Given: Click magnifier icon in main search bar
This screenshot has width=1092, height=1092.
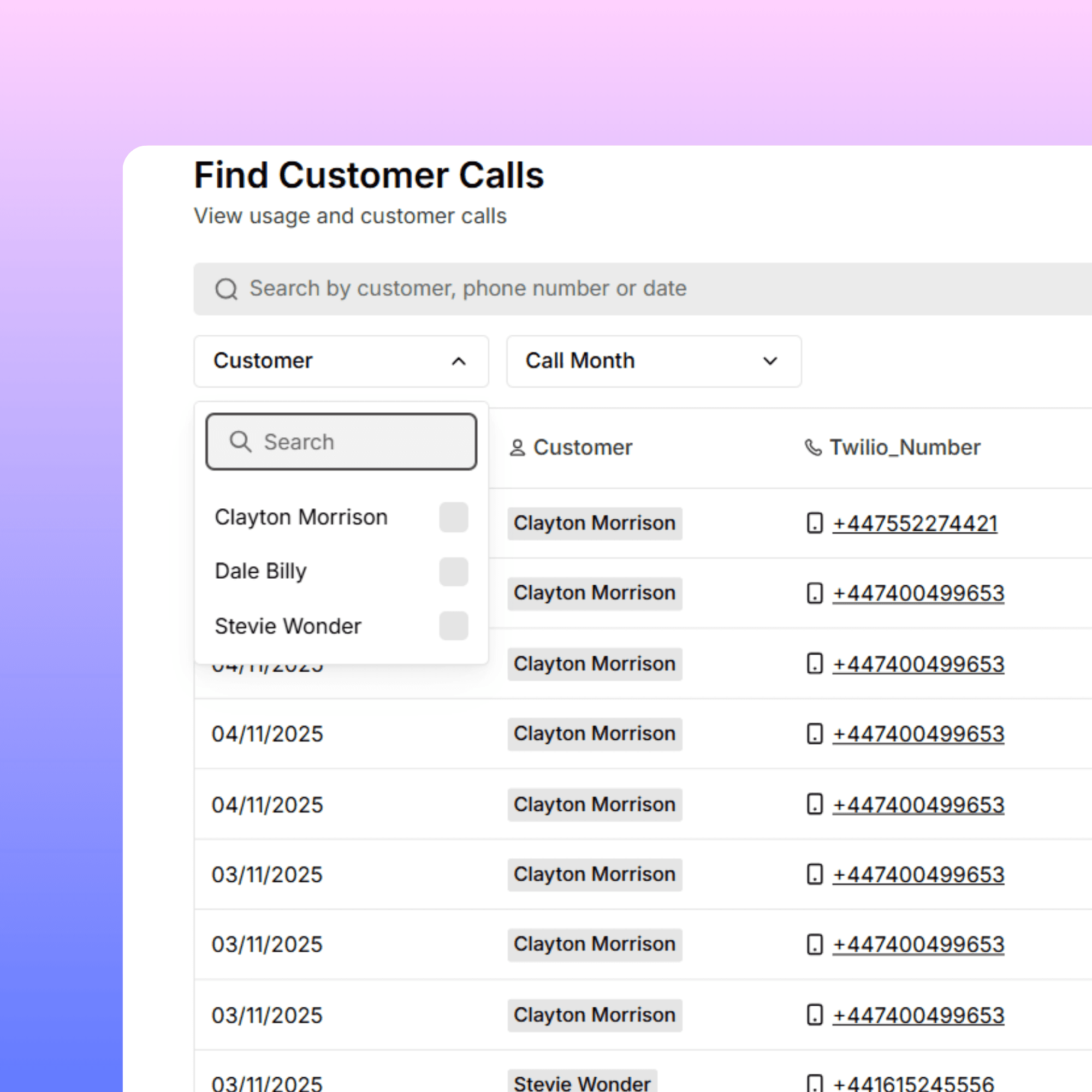Looking at the screenshot, I should tap(226, 289).
